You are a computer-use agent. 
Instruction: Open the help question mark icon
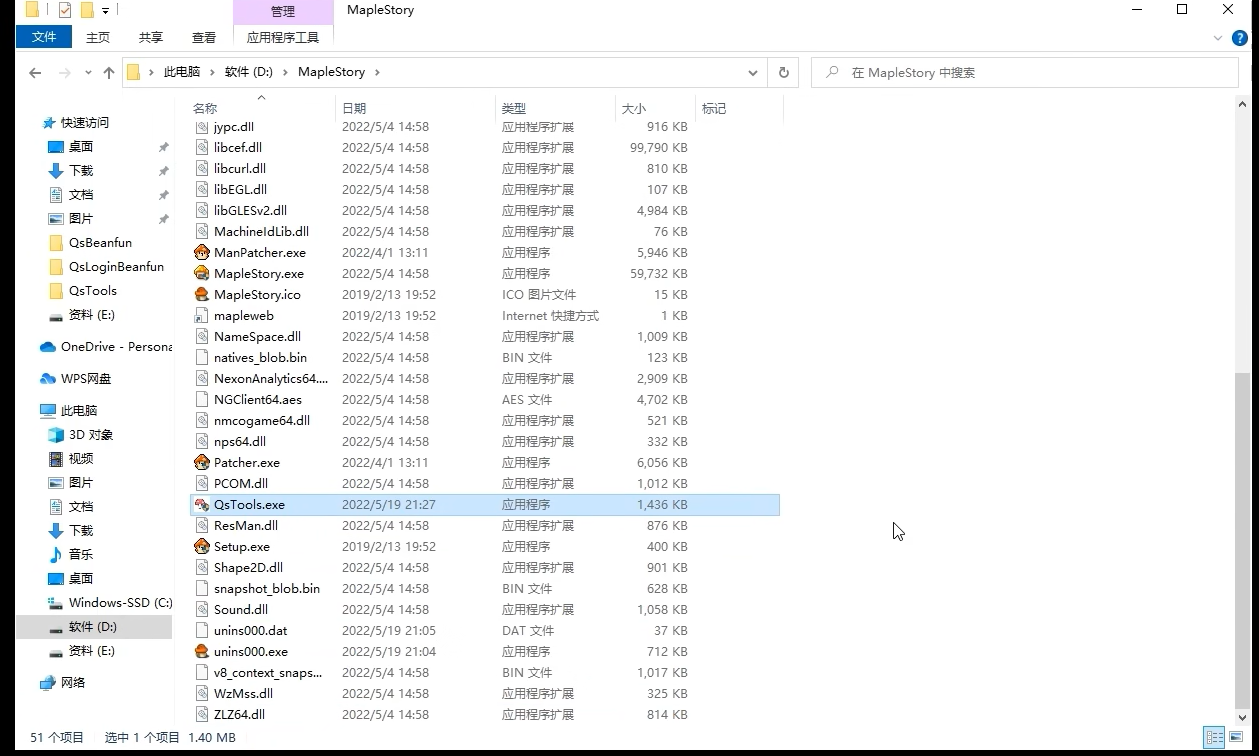pos(1239,38)
